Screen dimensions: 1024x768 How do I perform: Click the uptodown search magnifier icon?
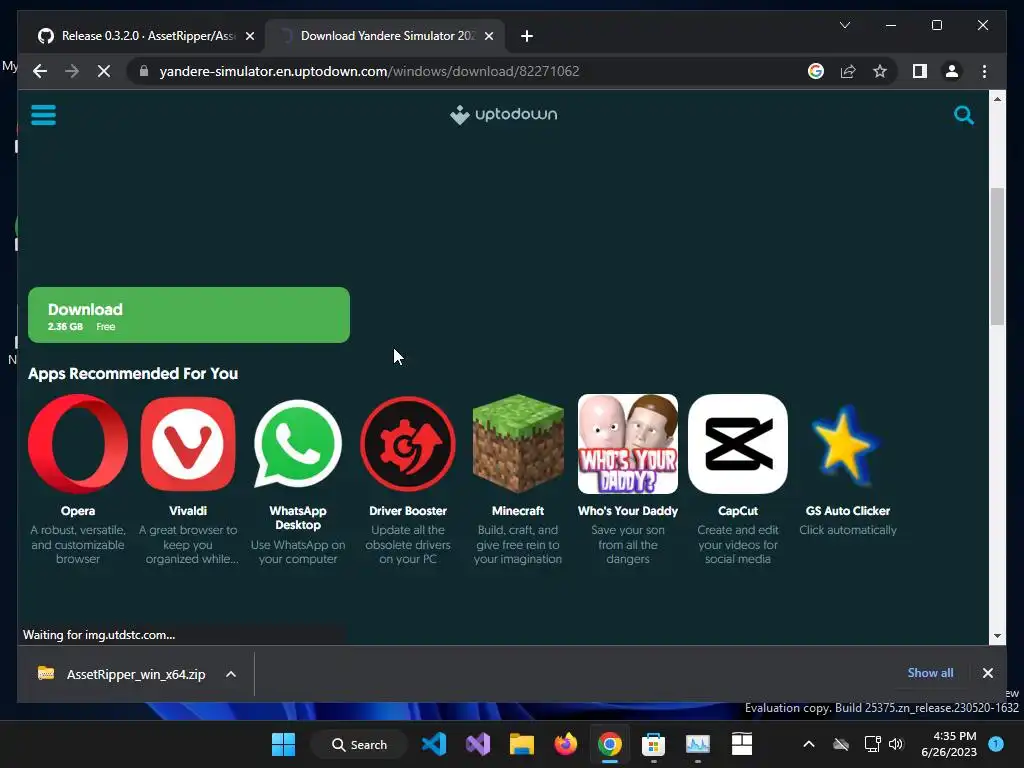[963, 115]
